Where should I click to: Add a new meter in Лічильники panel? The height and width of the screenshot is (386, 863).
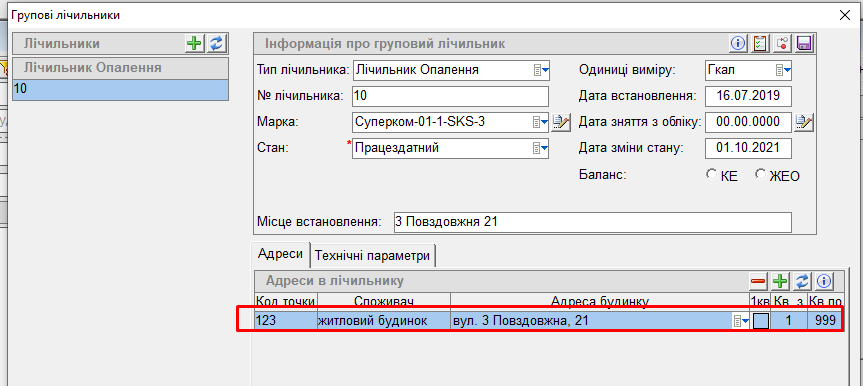point(195,44)
